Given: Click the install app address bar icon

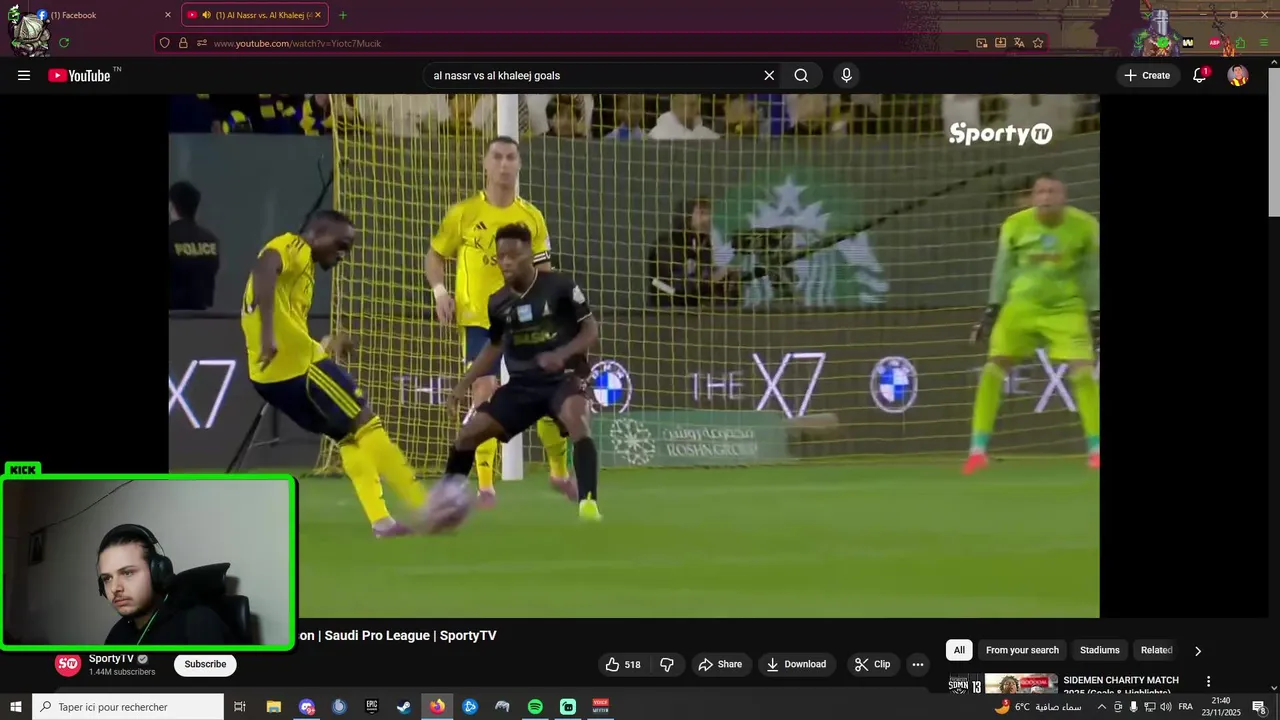Looking at the screenshot, I should [1000, 43].
